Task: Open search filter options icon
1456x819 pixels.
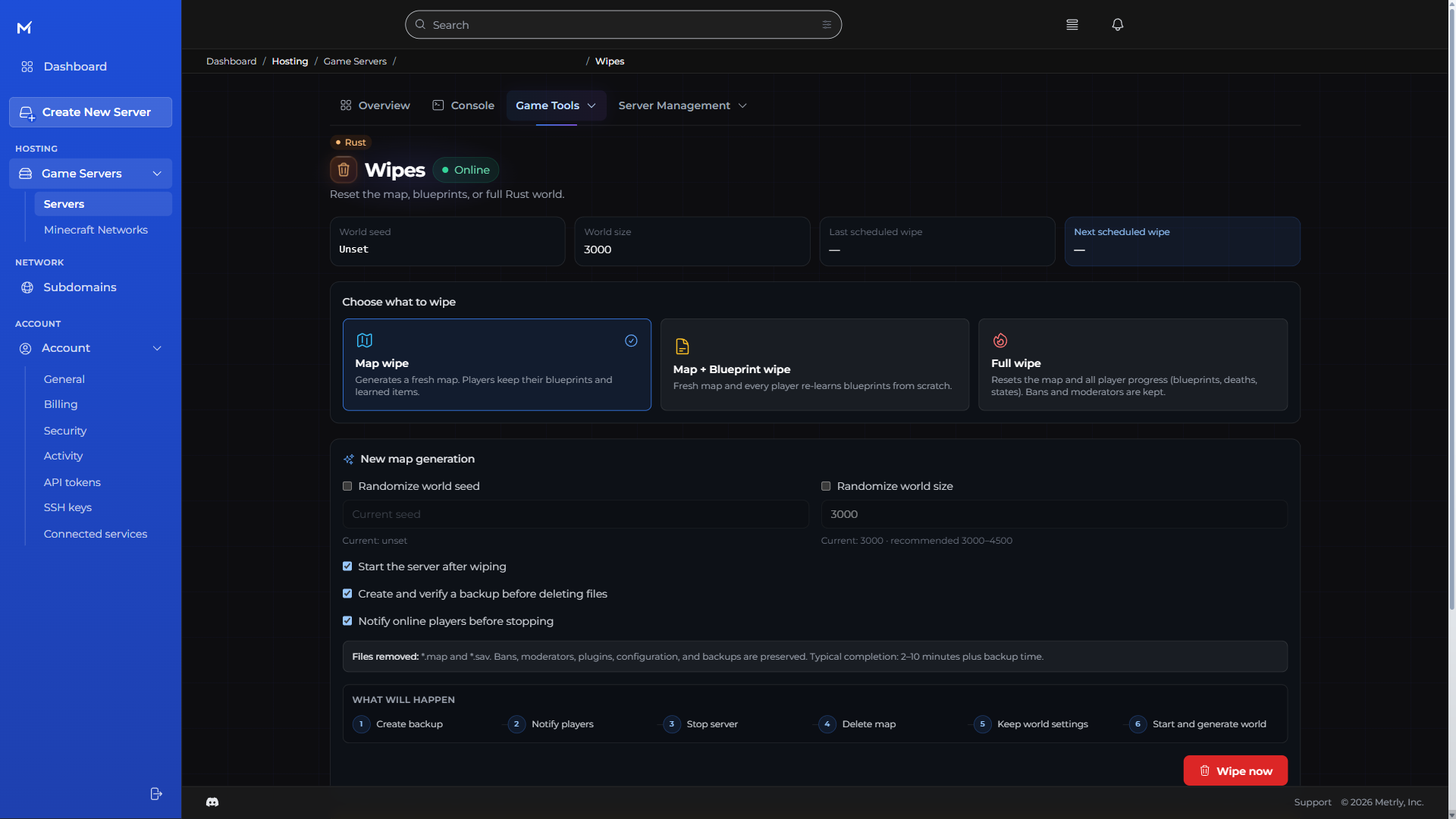Action: [x=827, y=25]
